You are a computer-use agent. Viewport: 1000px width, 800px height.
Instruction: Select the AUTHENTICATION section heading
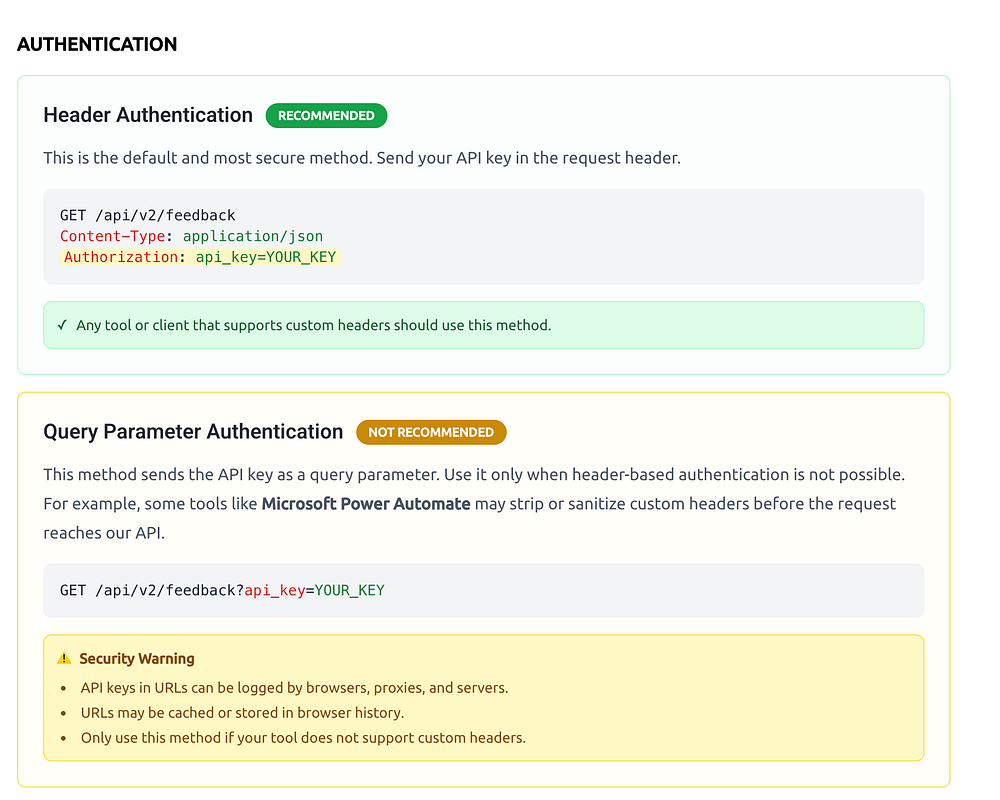(x=97, y=44)
